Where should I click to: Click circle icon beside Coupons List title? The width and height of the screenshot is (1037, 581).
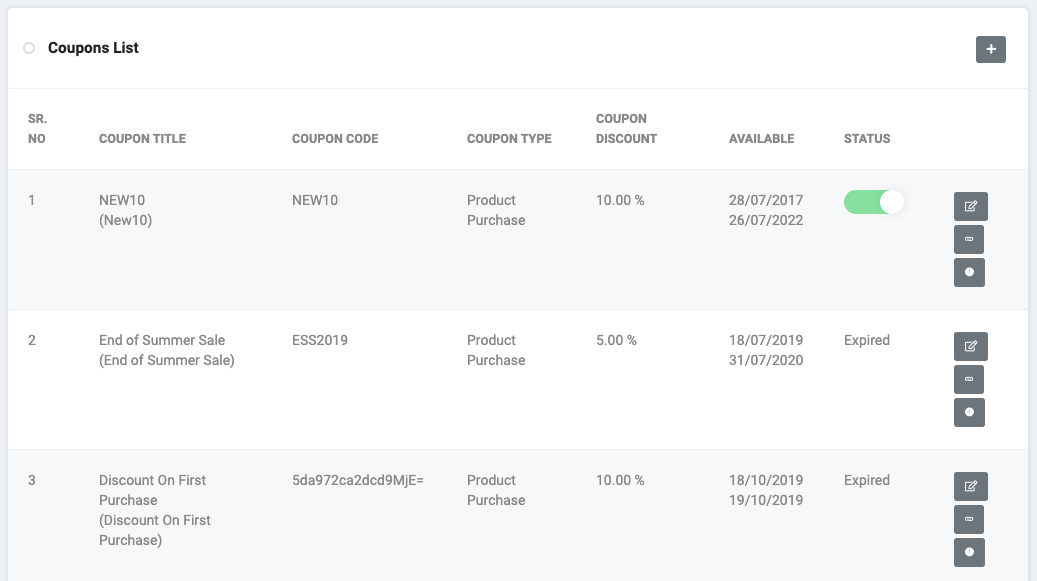click(29, 48)
